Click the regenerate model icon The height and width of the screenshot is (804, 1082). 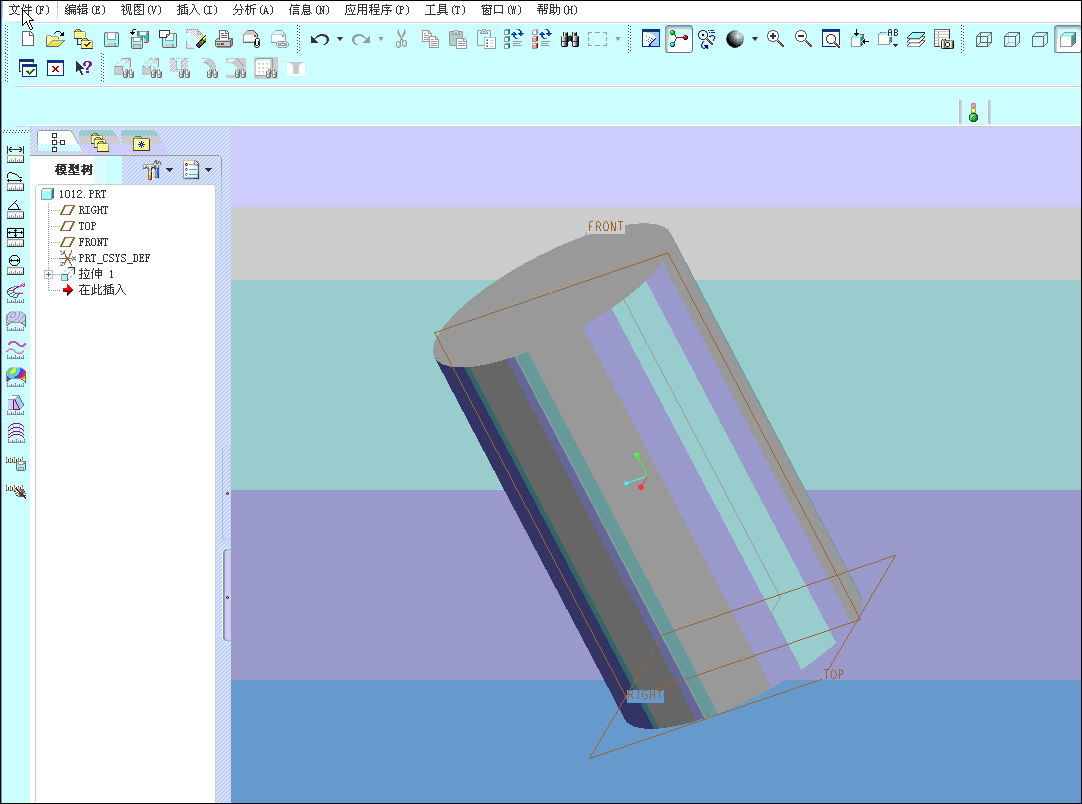[513, 39]
